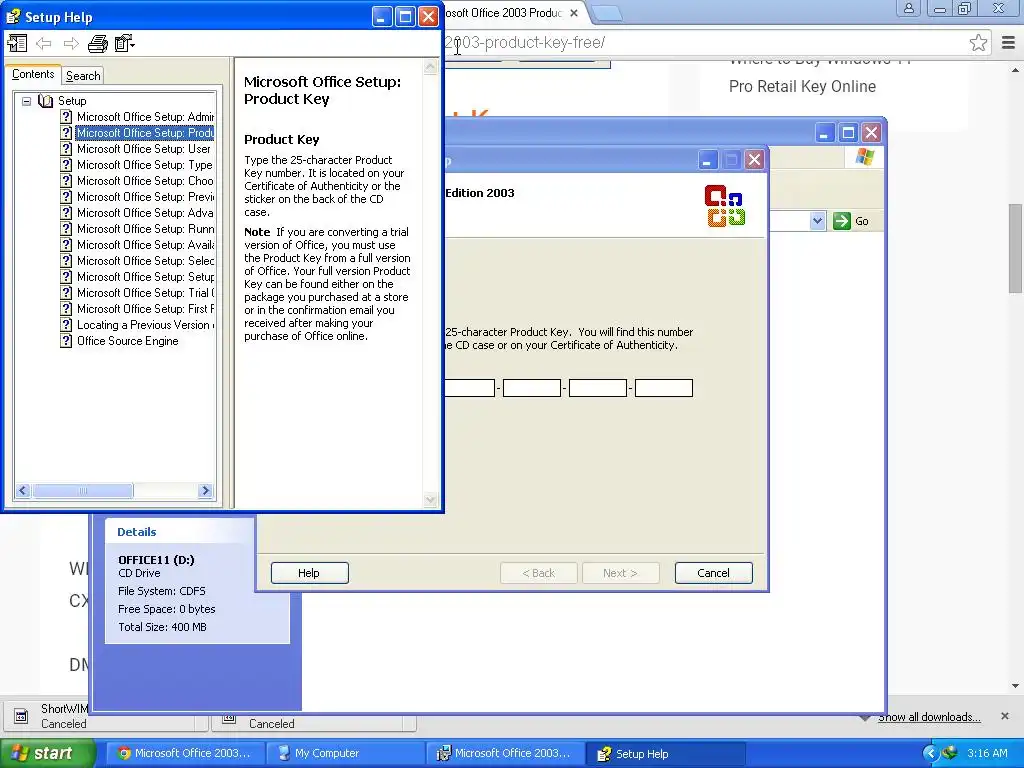Select the Setup book icon in tree

tap(45, 101)
